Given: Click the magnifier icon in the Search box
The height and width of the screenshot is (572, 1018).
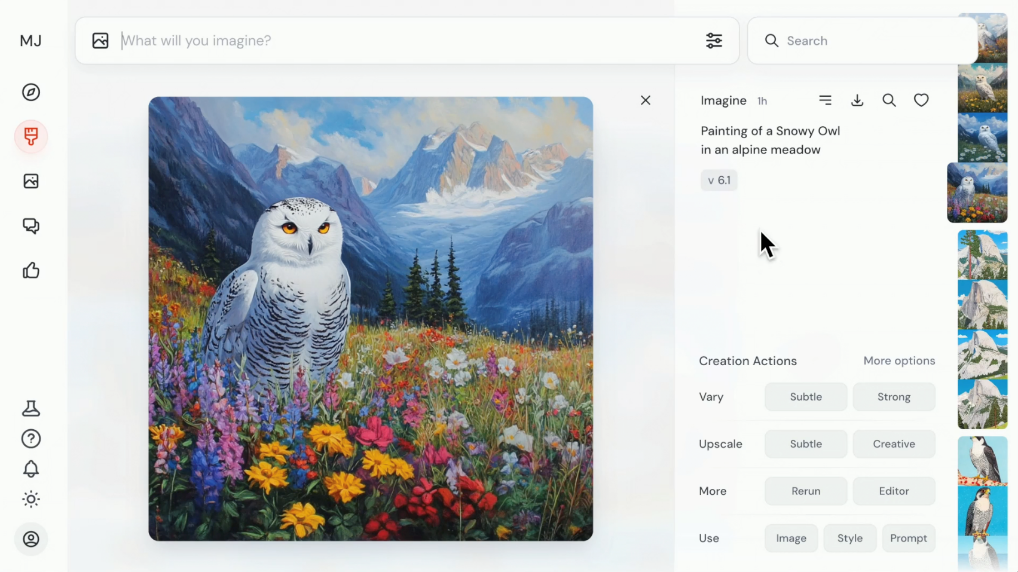Looking at the screenshot, I should point(771,41).
